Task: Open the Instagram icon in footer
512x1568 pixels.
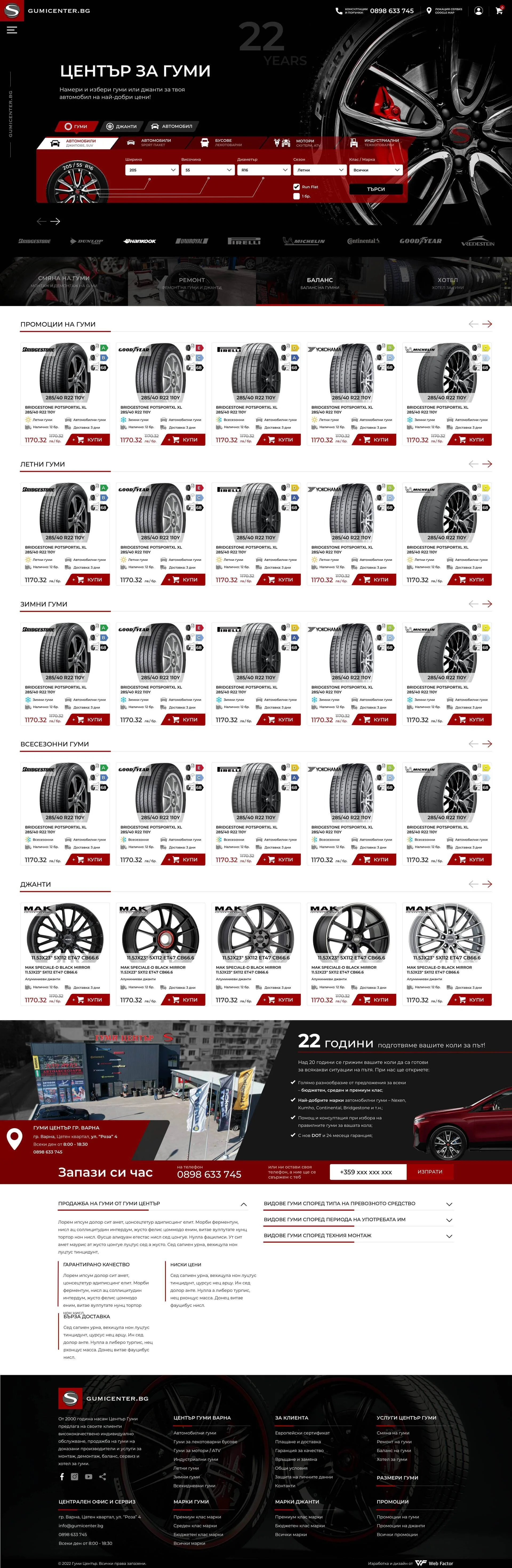Action: pos(74,1476)
